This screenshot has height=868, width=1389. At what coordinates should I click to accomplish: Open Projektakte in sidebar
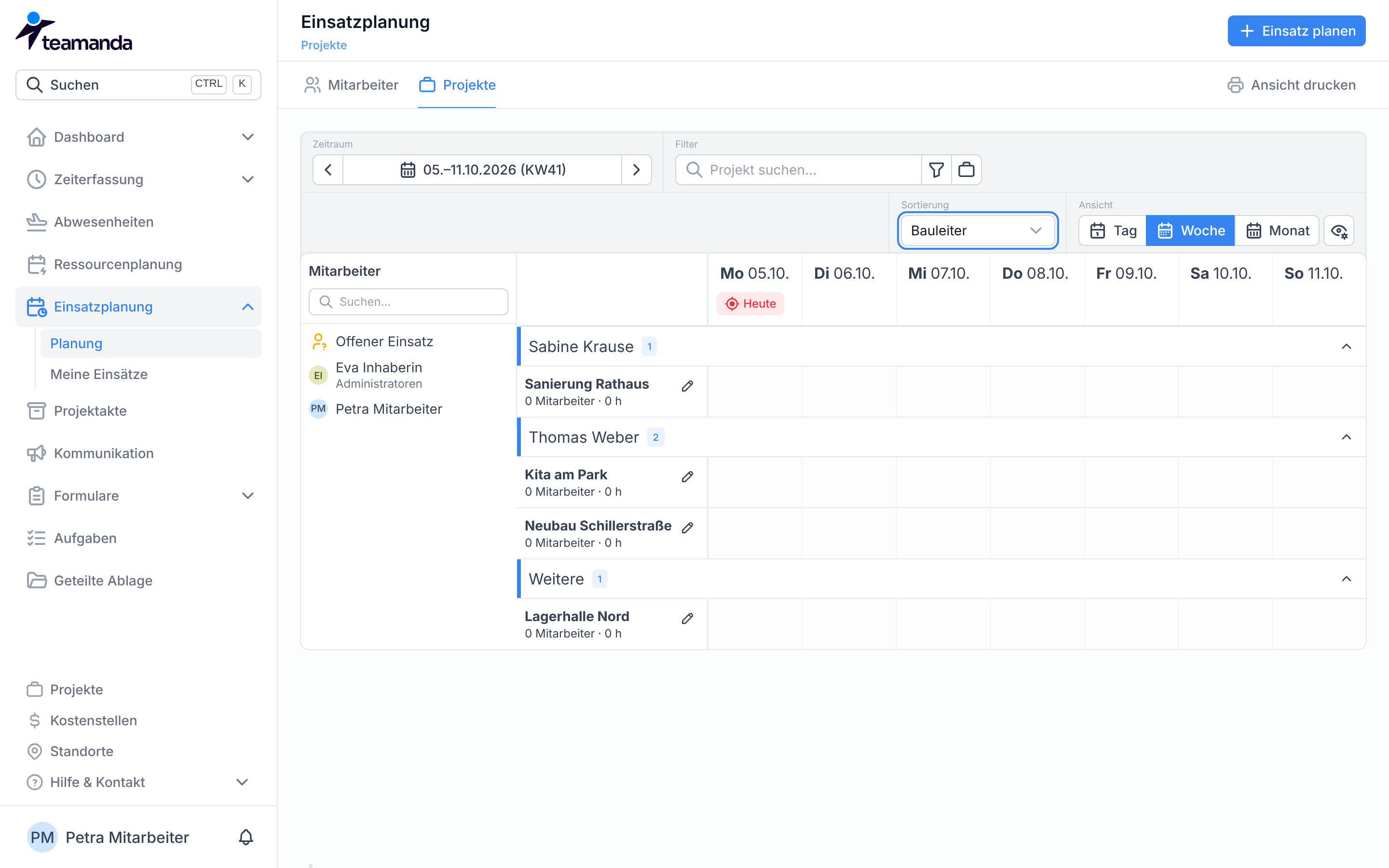click(x=138, y=411)
